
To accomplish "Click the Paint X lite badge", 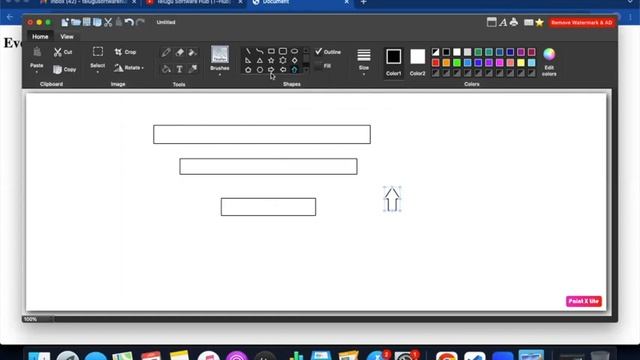I will click(x=584, y=301).
